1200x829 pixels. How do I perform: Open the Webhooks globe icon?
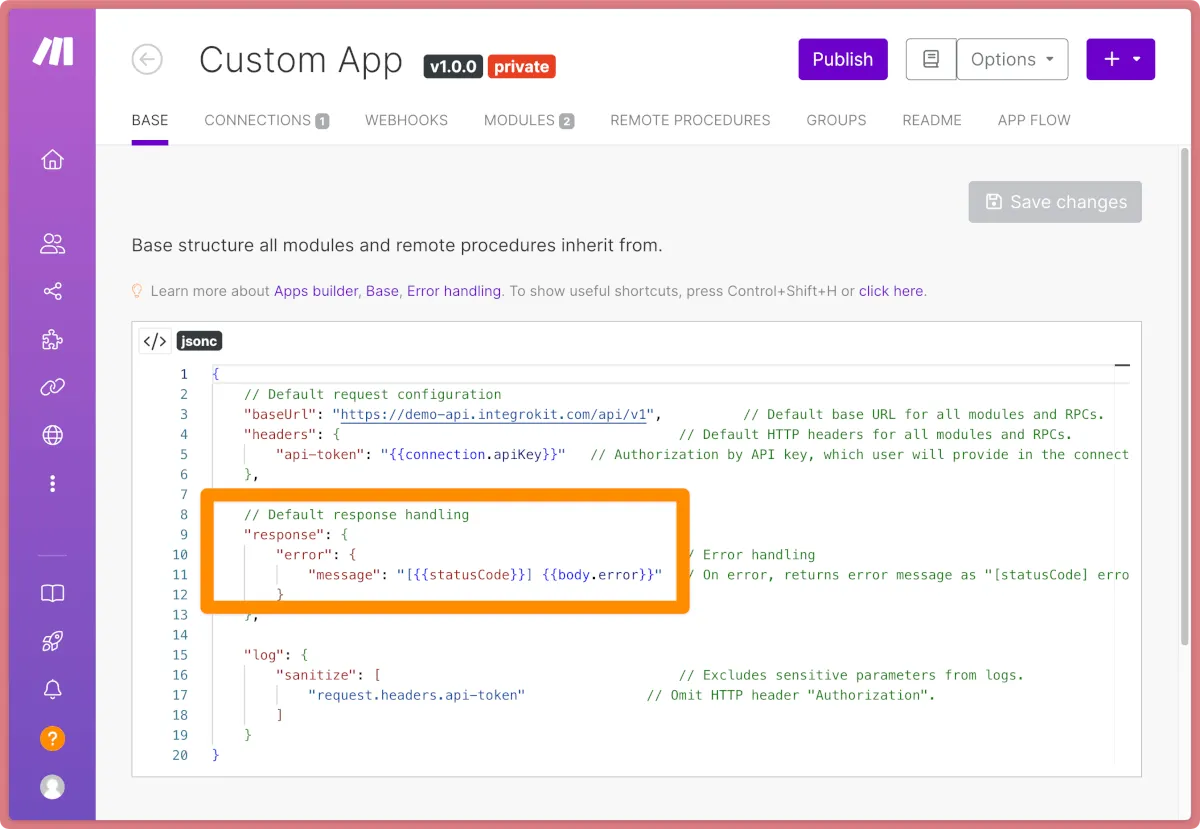tap(53, 435)
